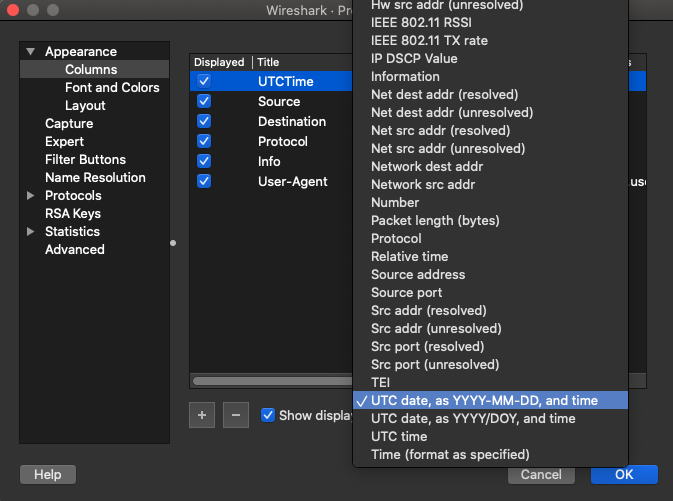Choose Src addr (unresolved) option
The width and height of the screenshot is (673, 501).
pyautogui.click(x=490, y=329)
